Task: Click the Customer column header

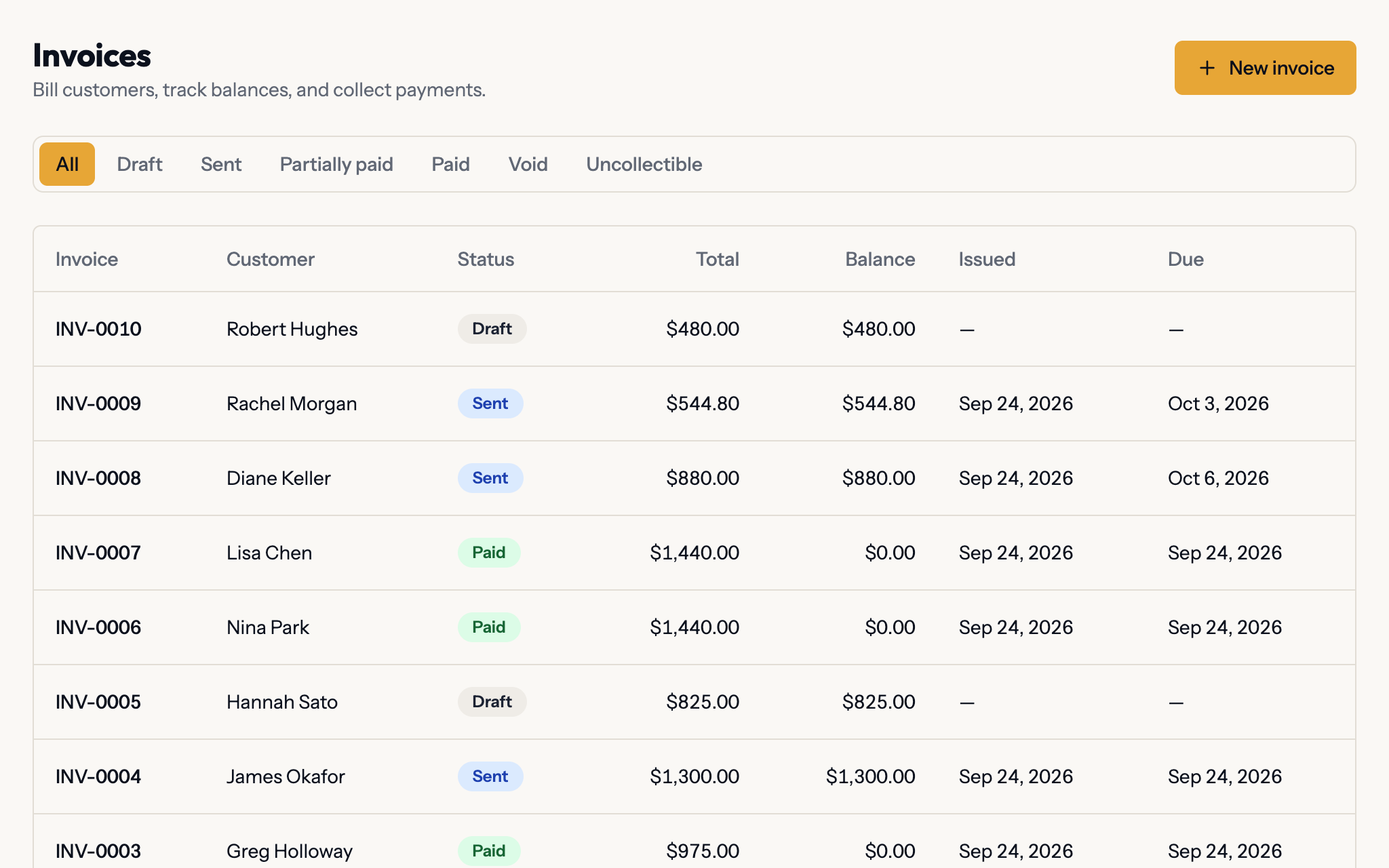Action: click(271, 259)
